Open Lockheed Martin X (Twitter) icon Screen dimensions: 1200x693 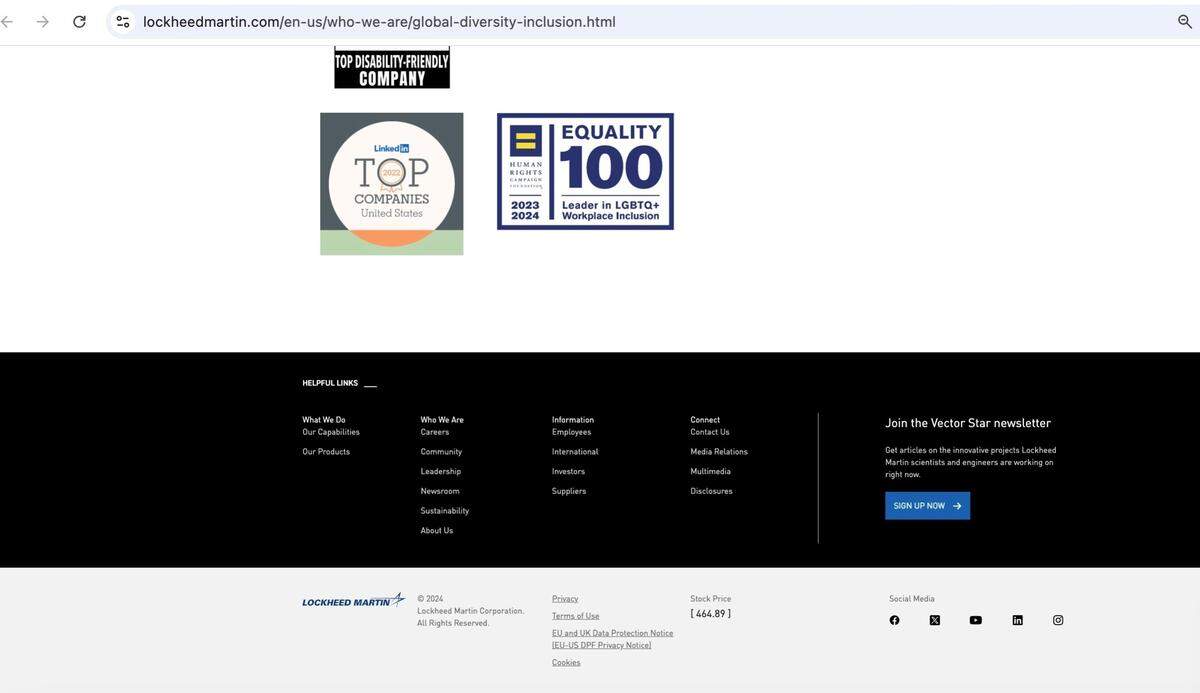tap(935, 620)
